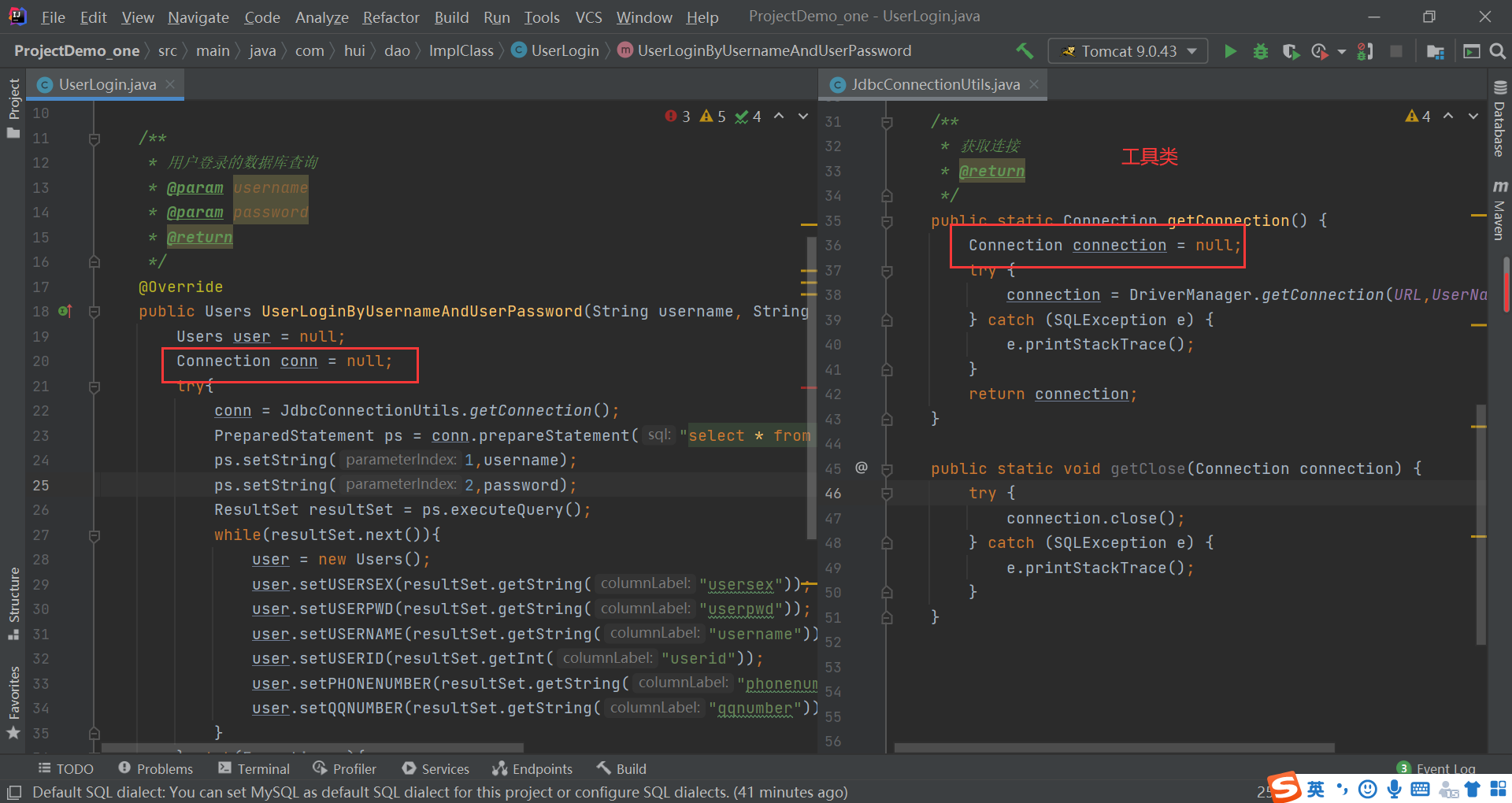The height and width of the screenshot is (803, 1512).
Task: Click the Run Anything window icon
Action: pos(1472,51)
